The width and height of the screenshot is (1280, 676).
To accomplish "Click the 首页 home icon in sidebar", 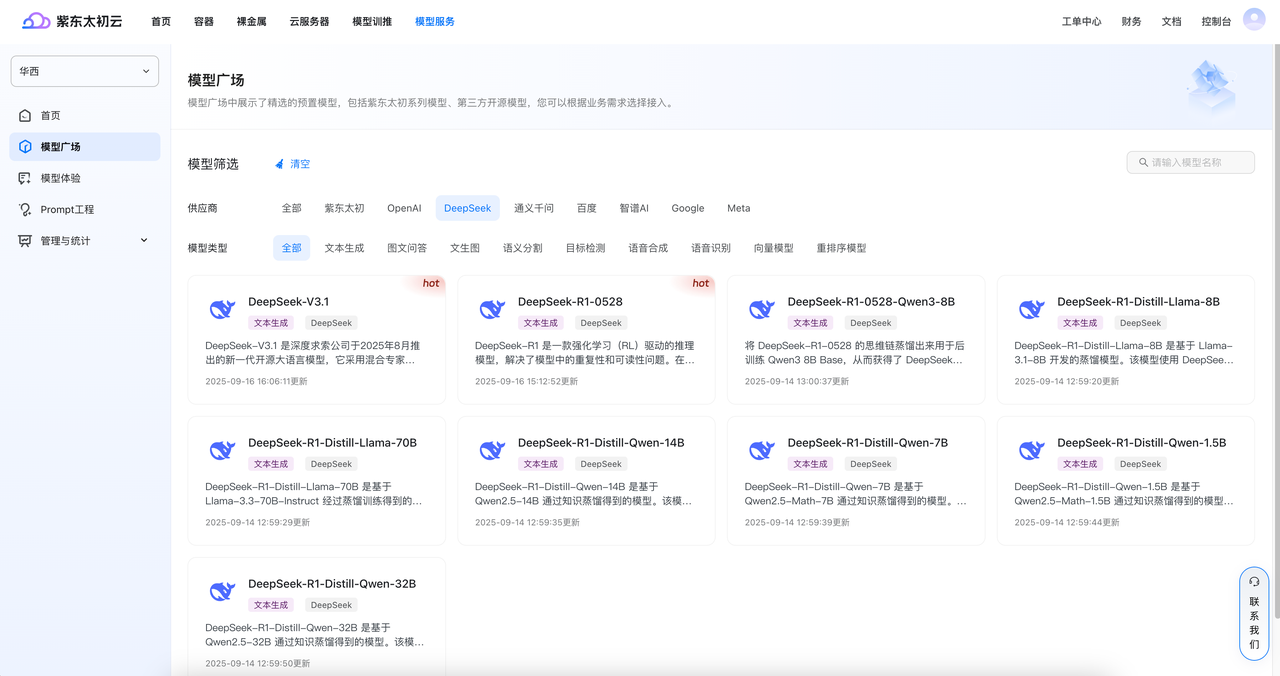I will tap(25, 116).
